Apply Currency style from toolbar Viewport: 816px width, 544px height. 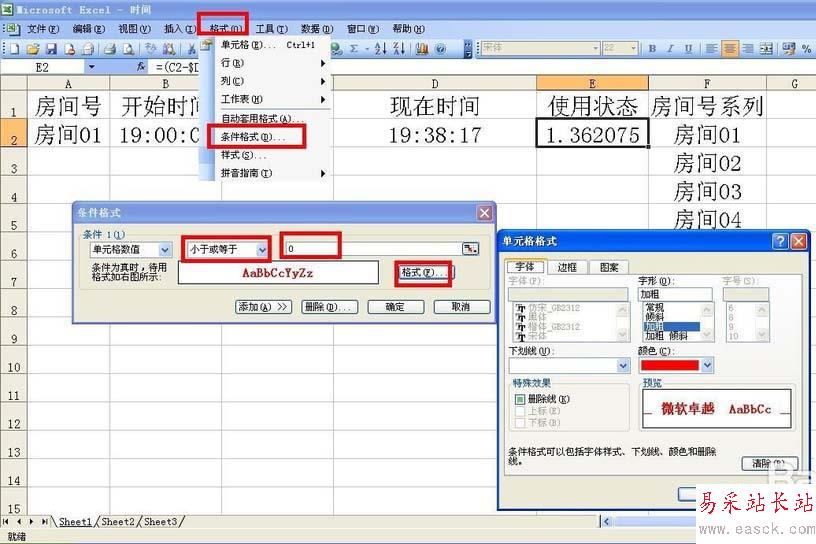[788, 49]
